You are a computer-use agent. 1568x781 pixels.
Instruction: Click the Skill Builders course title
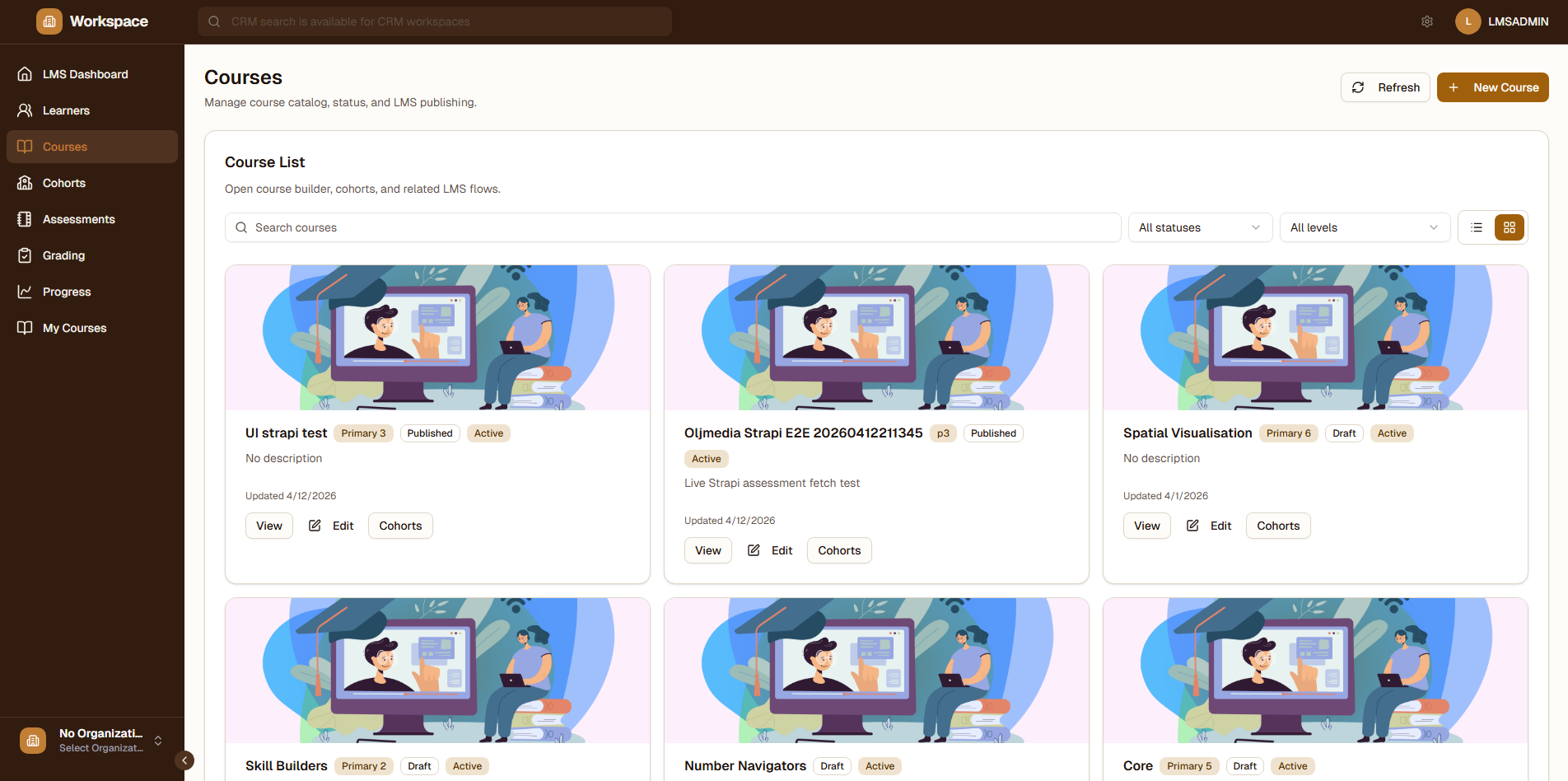[x=286, y=766]
